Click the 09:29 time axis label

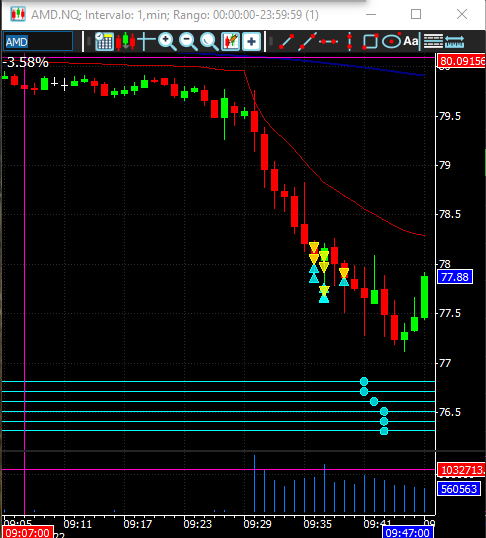pos(257,524)
